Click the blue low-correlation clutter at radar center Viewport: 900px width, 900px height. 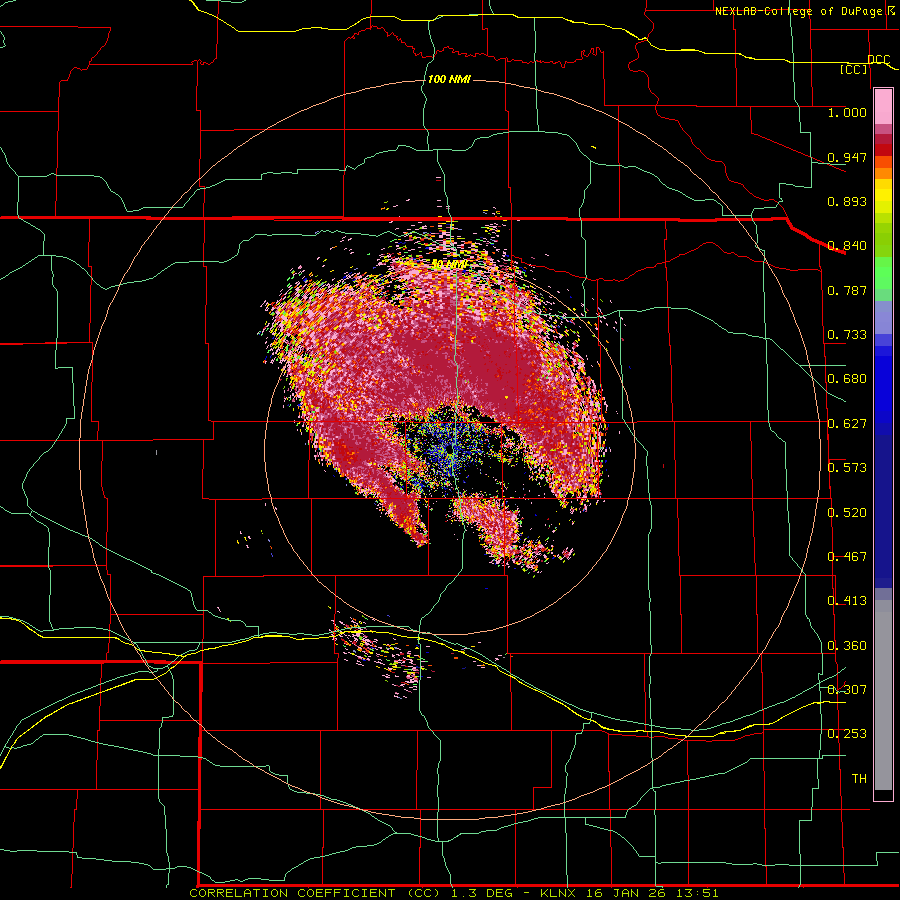(452, 449)
